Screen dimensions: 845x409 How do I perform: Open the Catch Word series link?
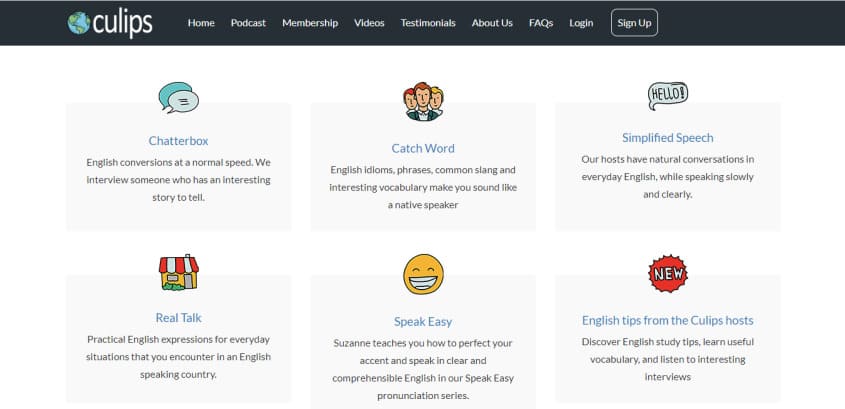[x=423, y=148]
